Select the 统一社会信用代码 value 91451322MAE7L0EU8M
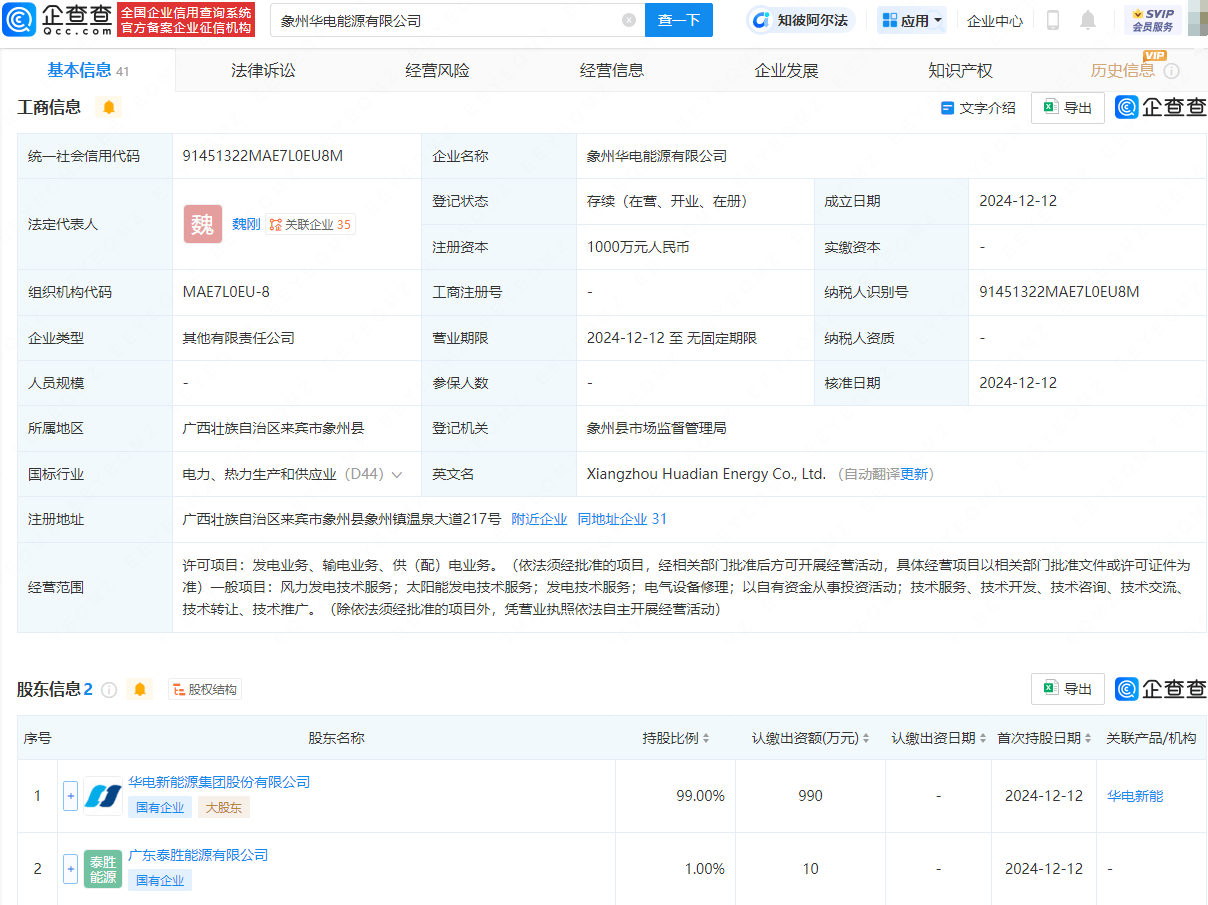The height and width of the screenshot is (905, 1208). point(263,156)
